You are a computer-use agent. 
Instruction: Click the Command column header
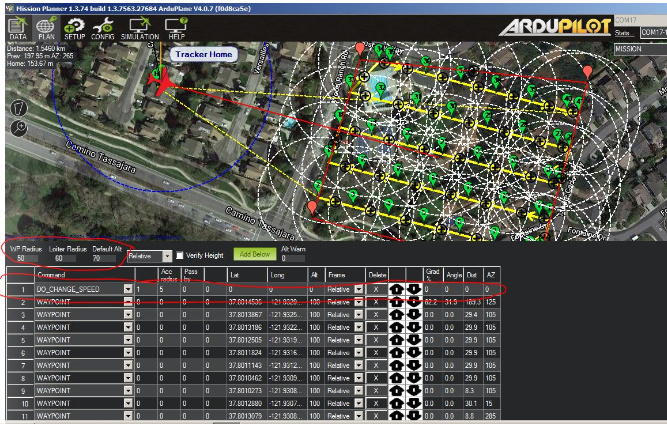84,275
